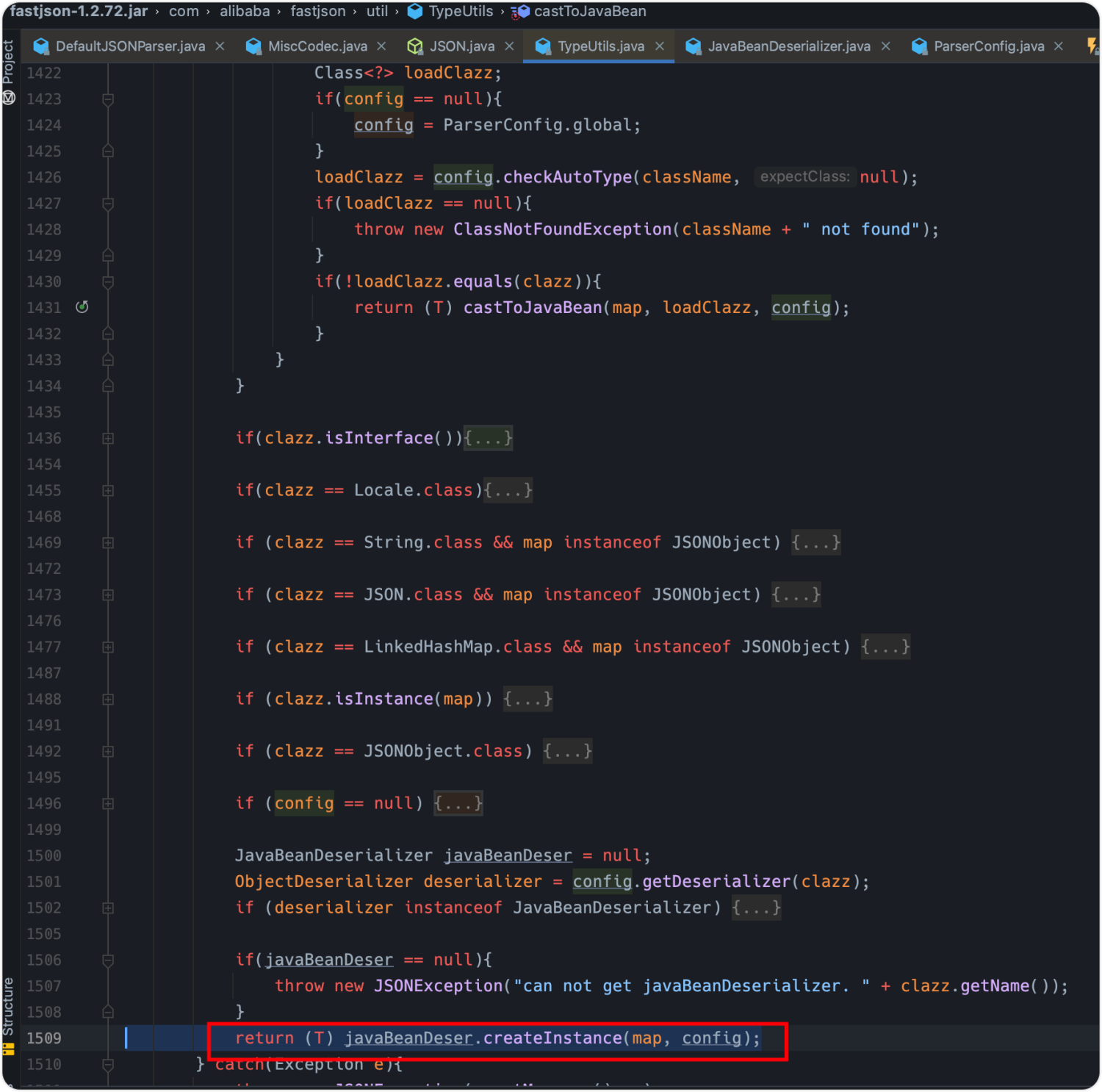Expand folded block on line 1436
Image resolution: width=1102 pixels, height=1092 pixels.
coord(108,439)
